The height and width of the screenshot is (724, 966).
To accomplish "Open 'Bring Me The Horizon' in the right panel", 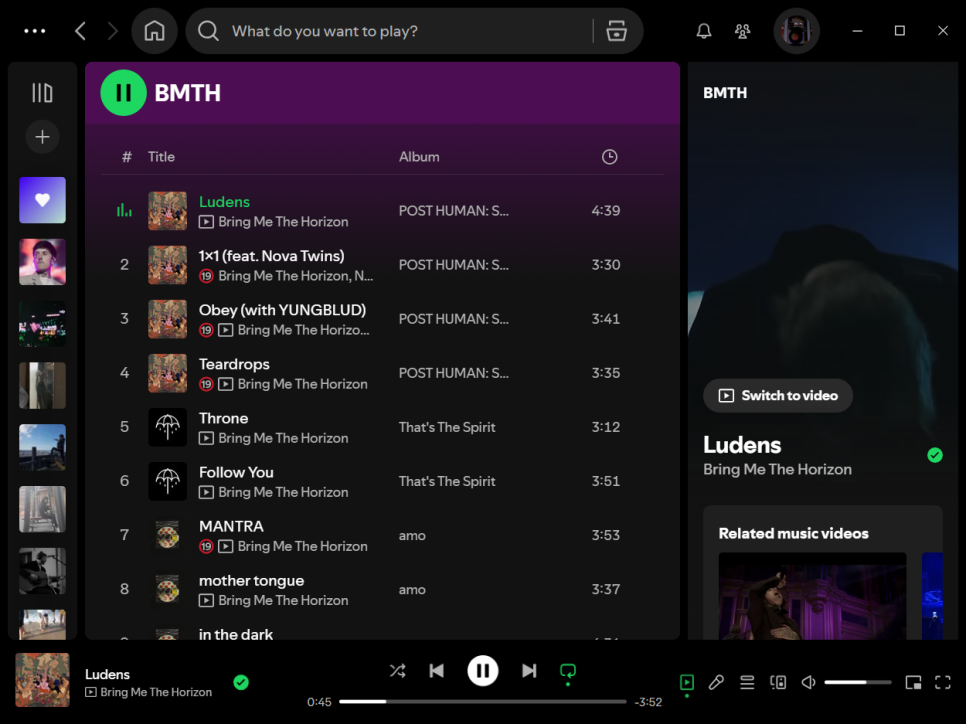I will [x=777, y=470].
